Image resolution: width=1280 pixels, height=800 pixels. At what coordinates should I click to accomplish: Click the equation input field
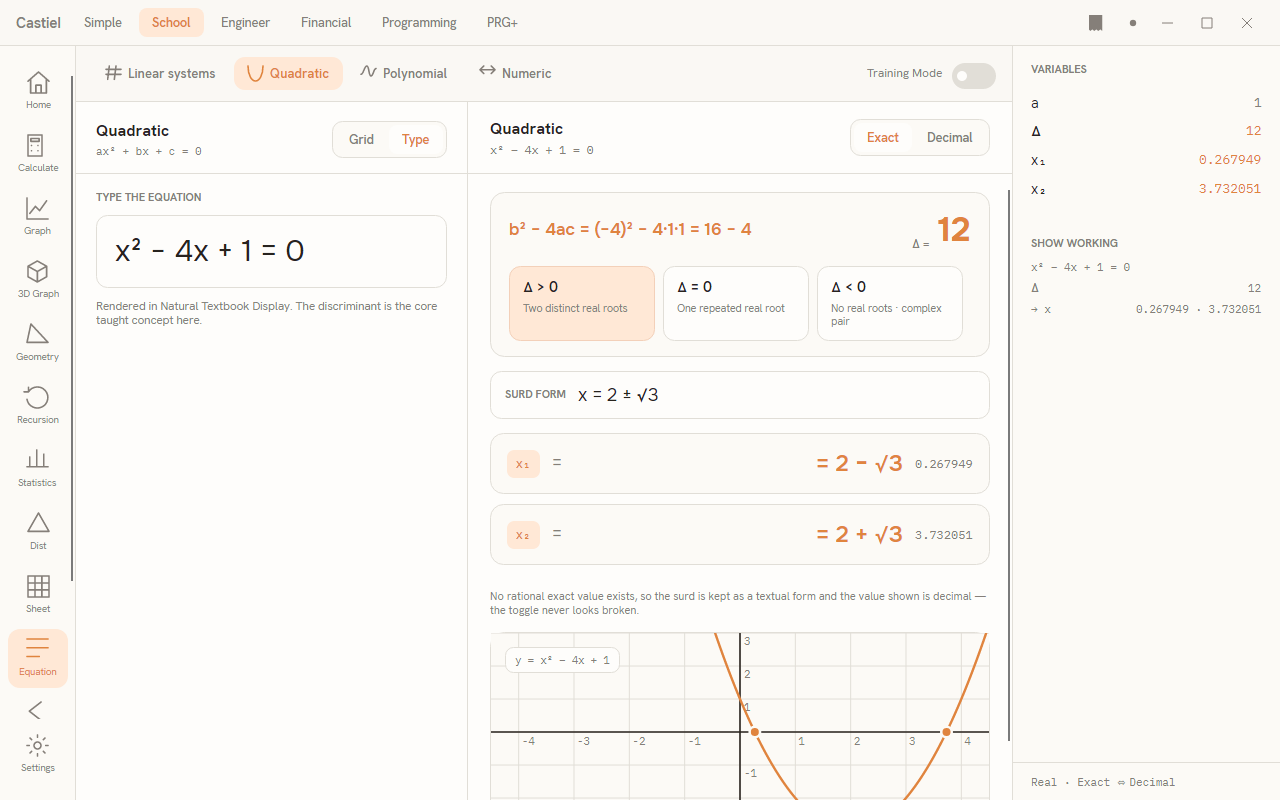point(271,251)
